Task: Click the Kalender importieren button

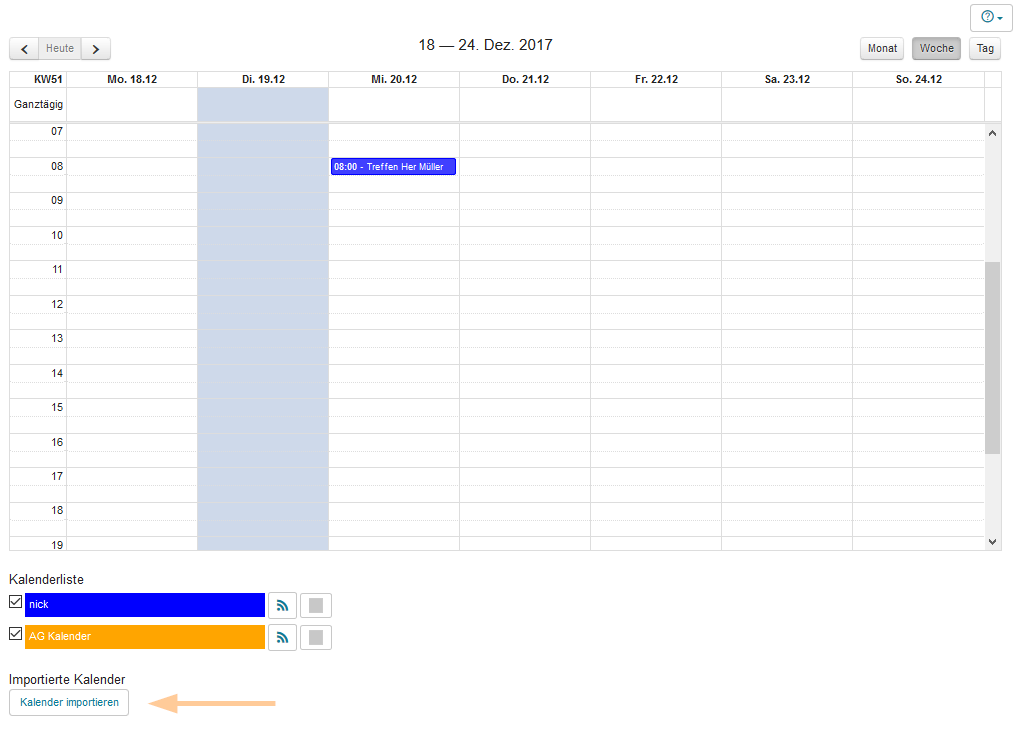Action: tap(68, 702)
